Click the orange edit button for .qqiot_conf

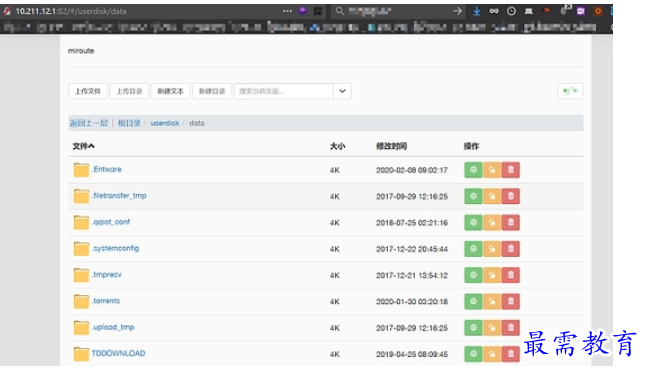coord(492,222)
